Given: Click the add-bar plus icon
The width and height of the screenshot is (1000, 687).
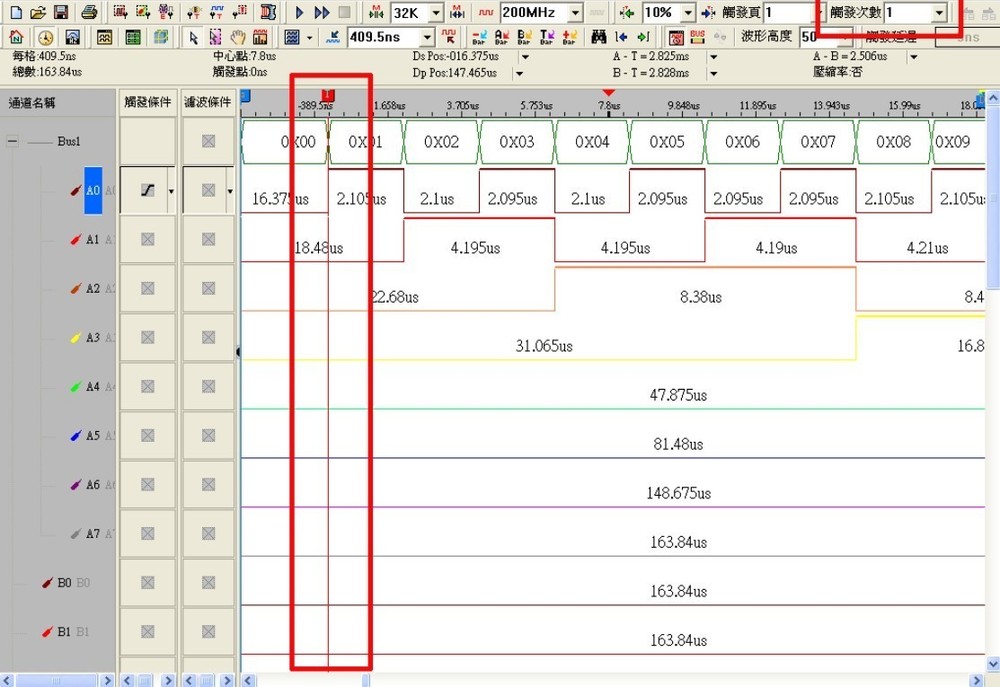Looking at the screenshot, I should click(570, 37).
